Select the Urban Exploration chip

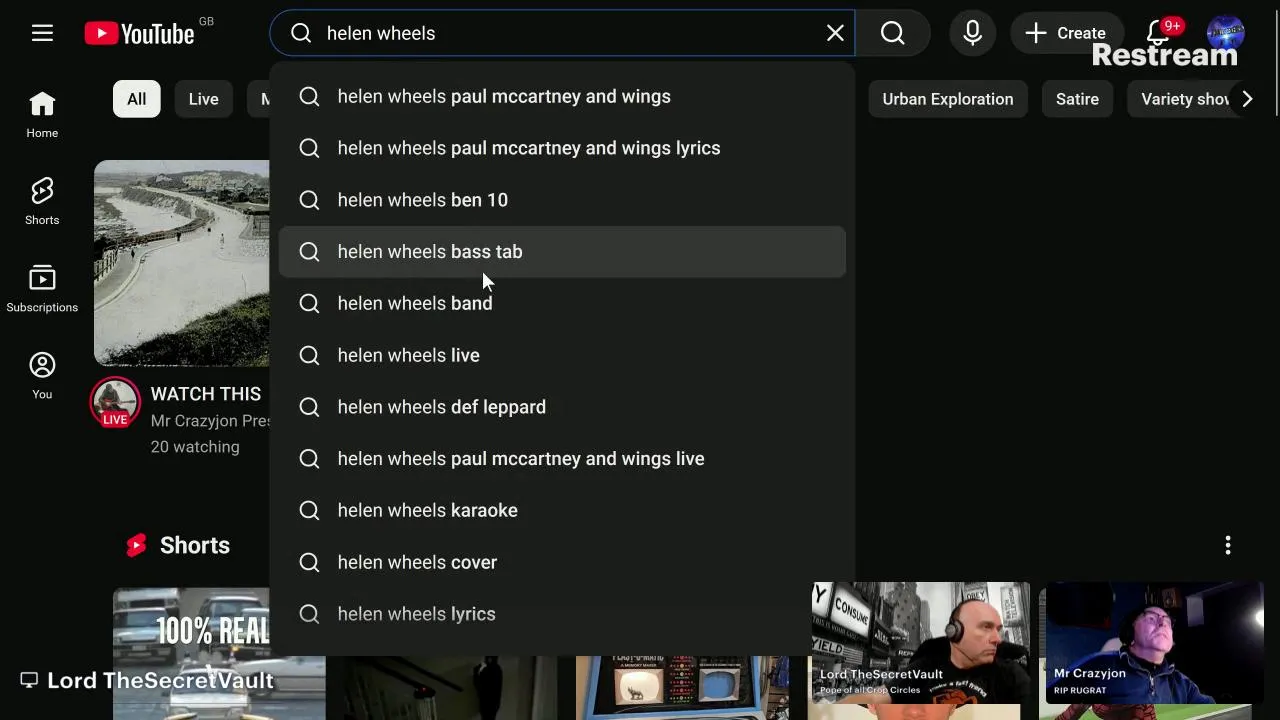click(948, 99)
